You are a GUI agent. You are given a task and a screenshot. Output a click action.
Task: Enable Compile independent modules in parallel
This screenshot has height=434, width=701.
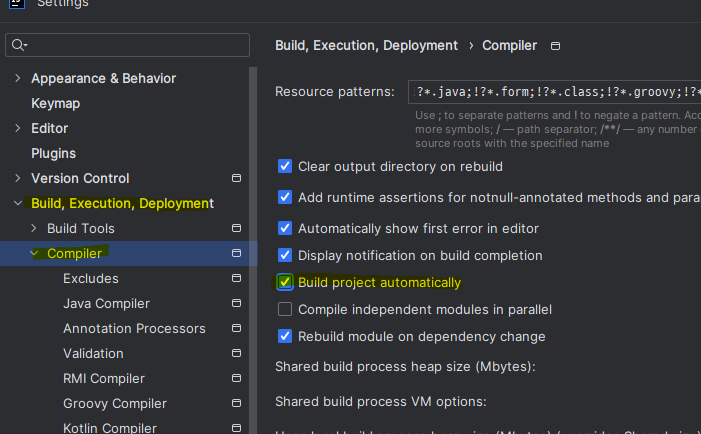click(x=285, y=310)
